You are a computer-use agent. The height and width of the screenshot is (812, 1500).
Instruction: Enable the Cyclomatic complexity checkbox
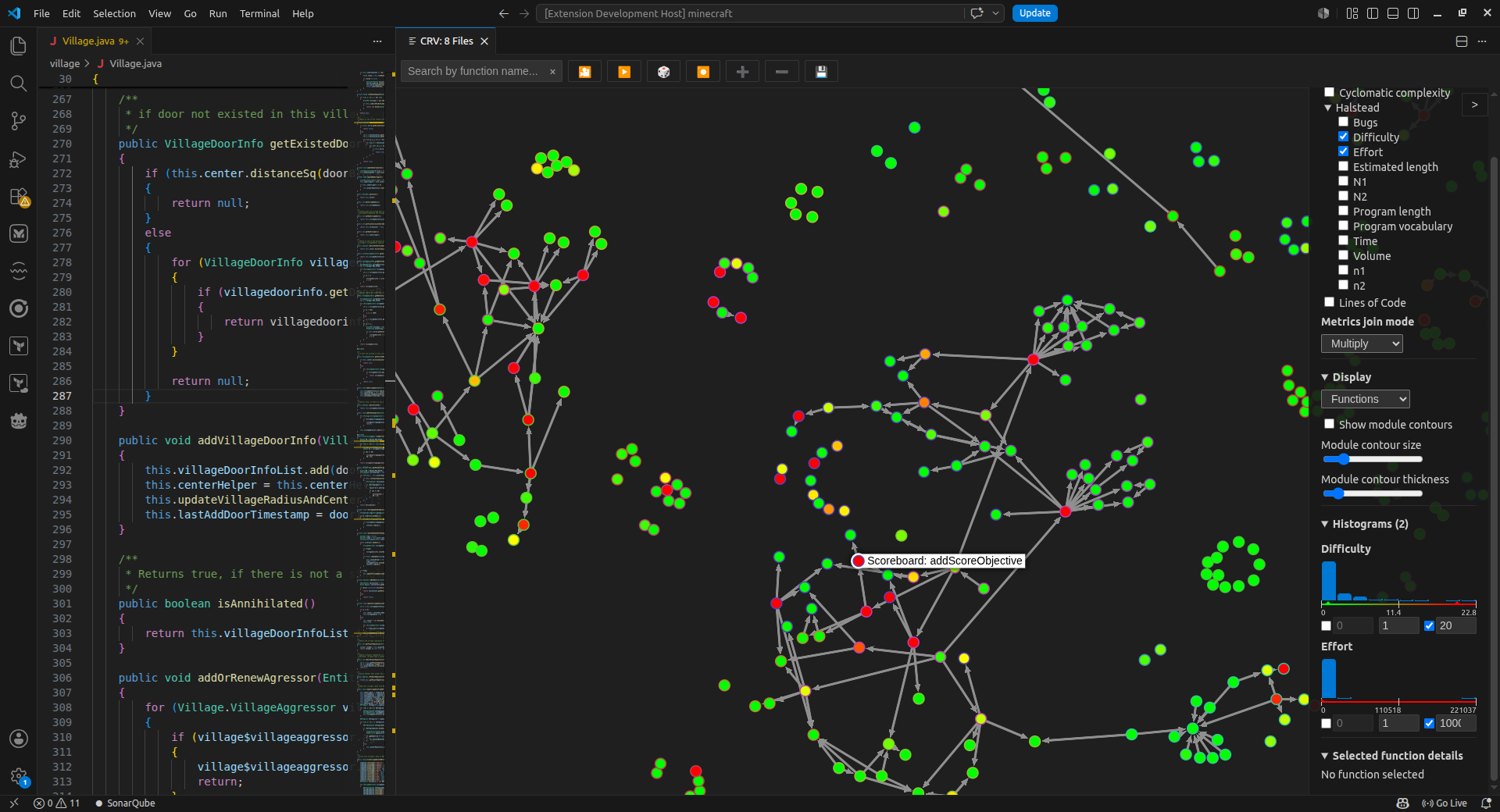(1329, 92)
